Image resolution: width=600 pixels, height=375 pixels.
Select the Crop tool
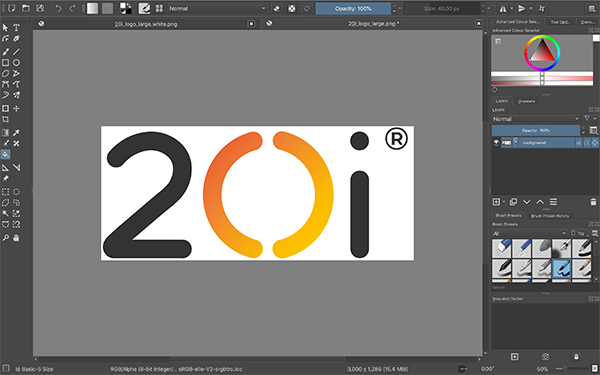5,120
